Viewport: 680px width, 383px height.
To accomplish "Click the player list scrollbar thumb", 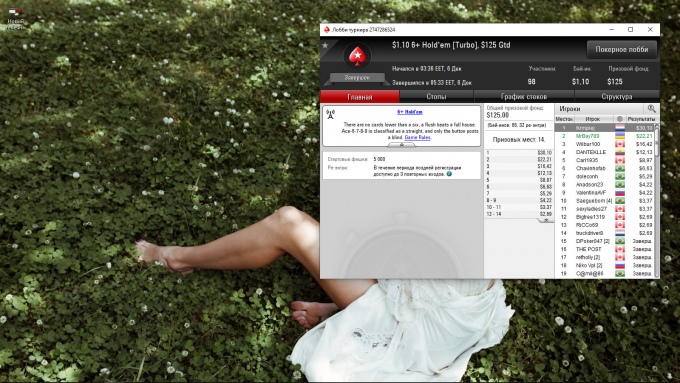I will 657,142.
